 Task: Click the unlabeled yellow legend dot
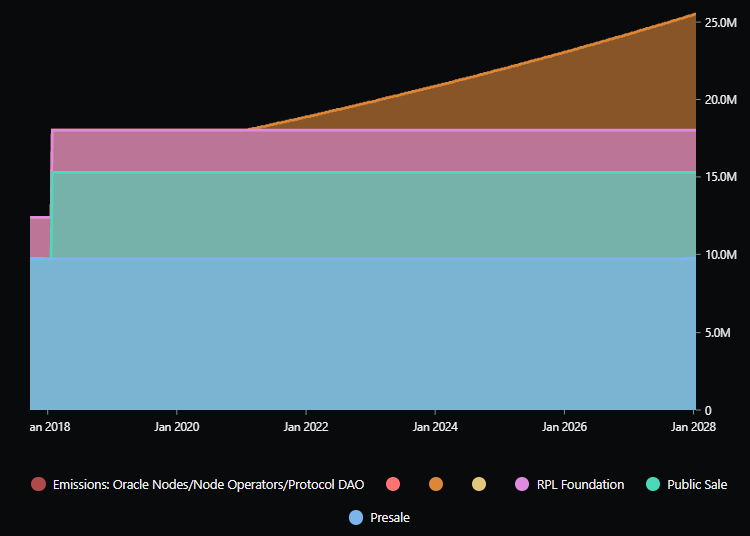(x=479, y=484)
